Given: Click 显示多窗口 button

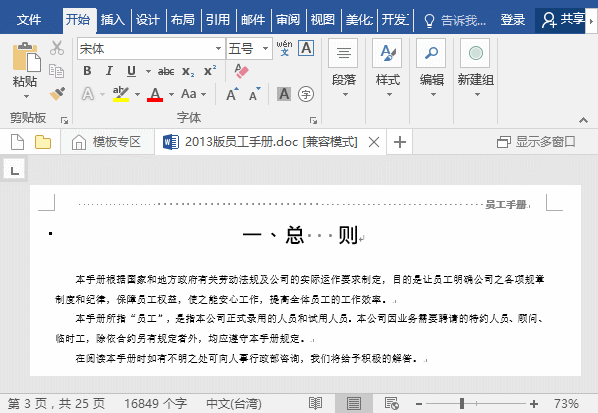Looking at the screenshot, I should pyautogui.click(x=536, y=142).
